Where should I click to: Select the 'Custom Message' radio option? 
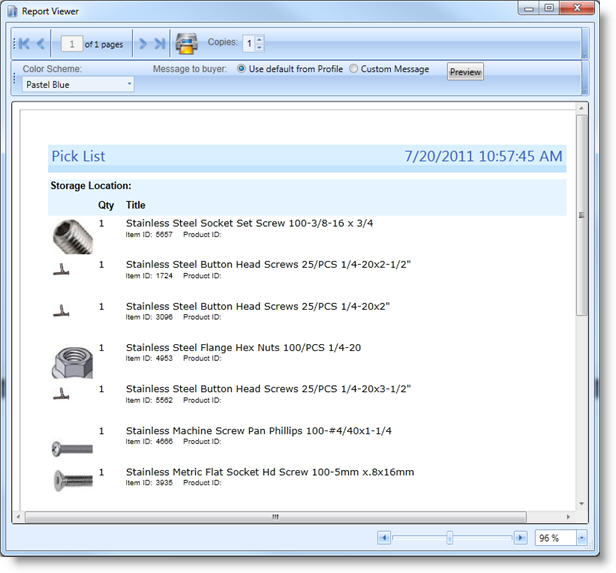[x=354, y=70]
